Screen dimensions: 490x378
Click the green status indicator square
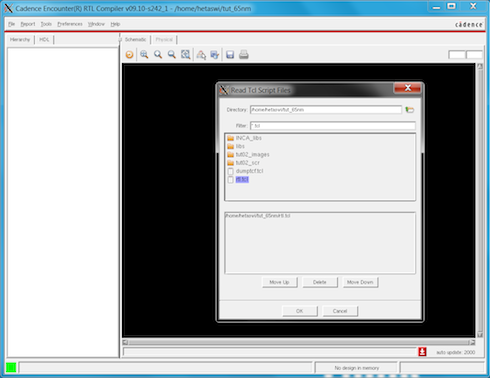click(x=11, y=367)
